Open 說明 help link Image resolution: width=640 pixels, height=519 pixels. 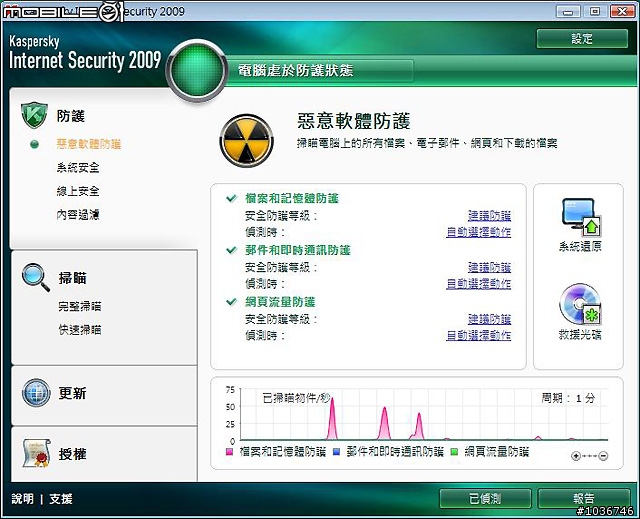[x=23, y=499]
